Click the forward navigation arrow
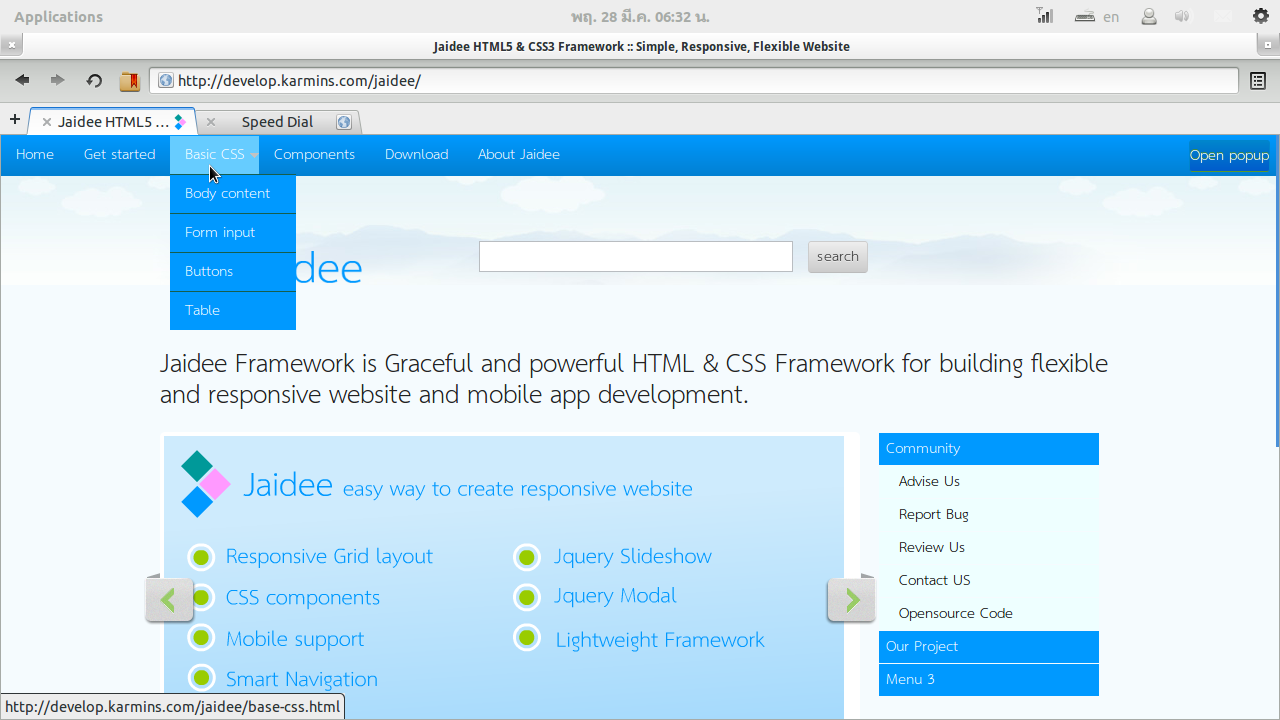 57,80
